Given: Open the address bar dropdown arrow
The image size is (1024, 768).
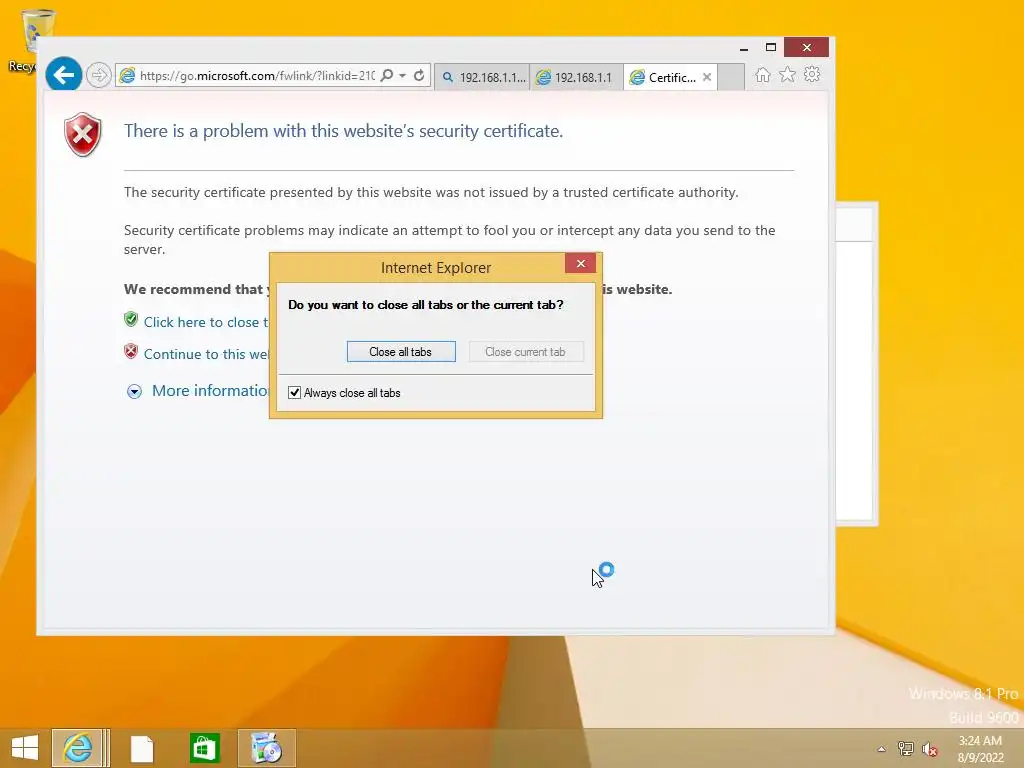Looking at the screenshot, I should coord(403,76).
